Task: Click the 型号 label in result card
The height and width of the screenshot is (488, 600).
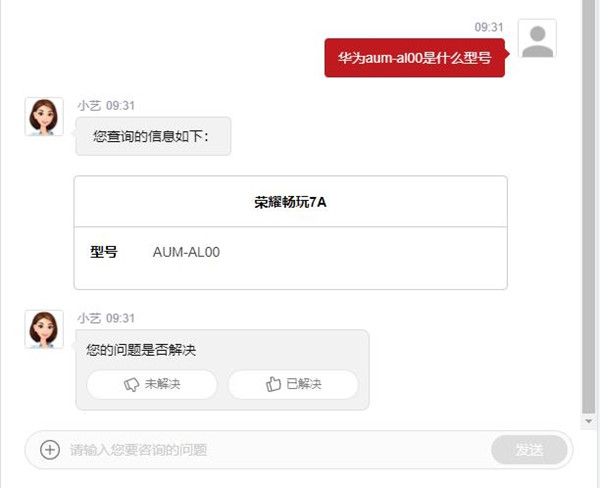Action: (x=104, y=252)
